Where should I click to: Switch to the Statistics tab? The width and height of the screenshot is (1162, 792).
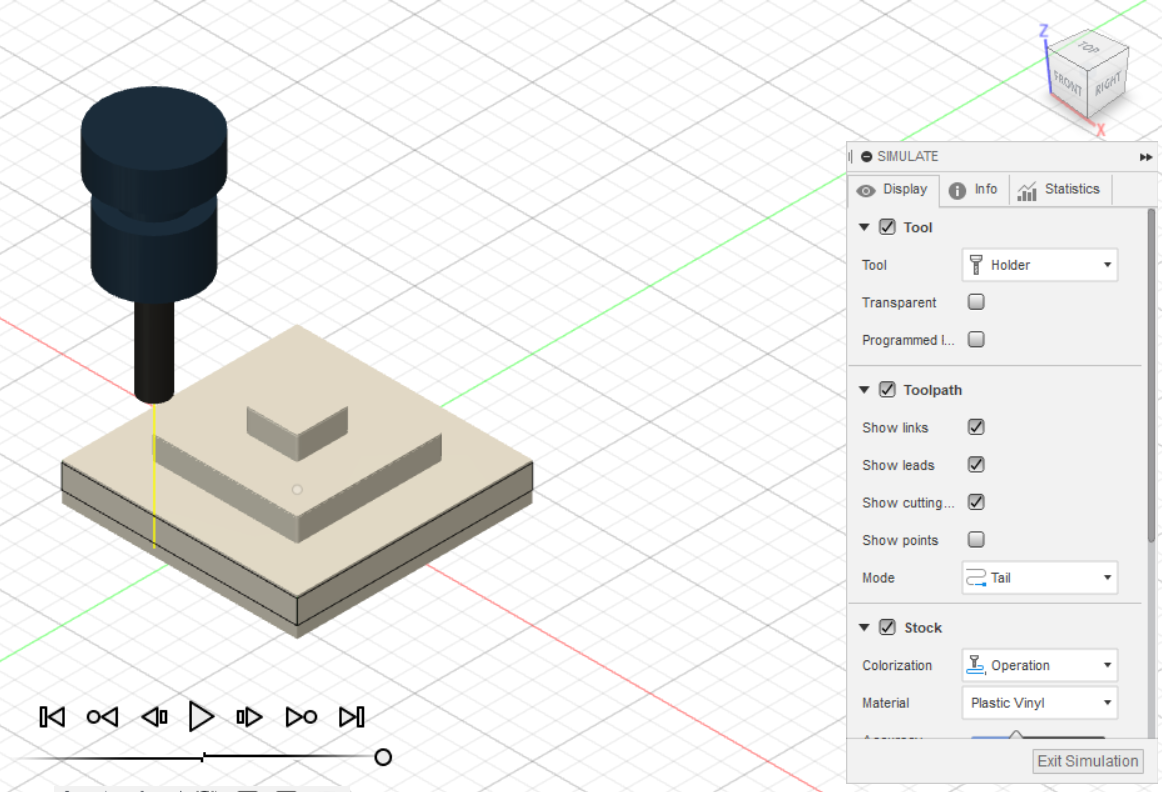1059,190
